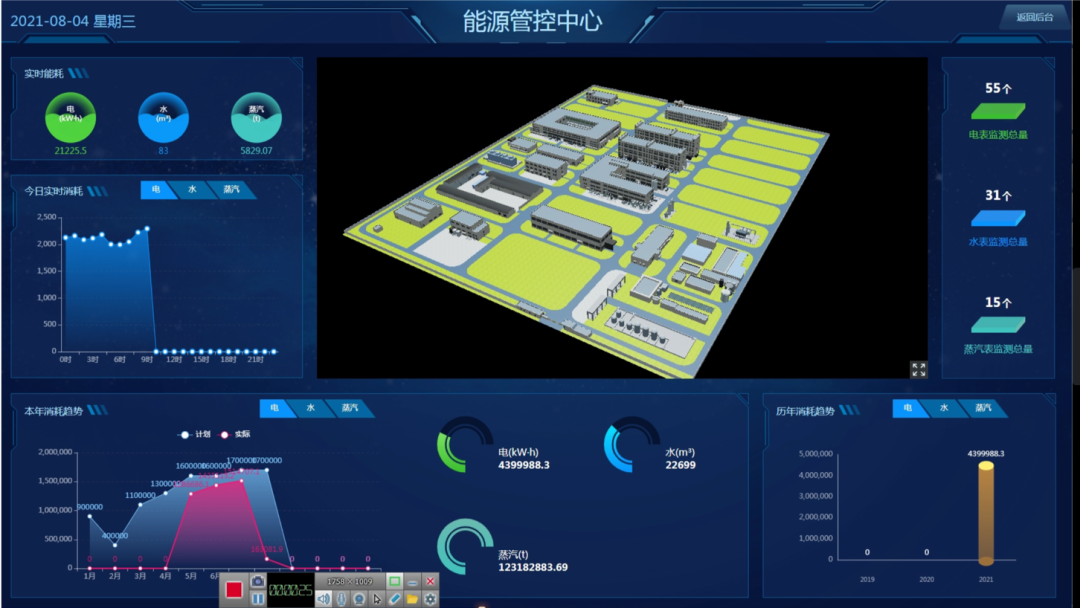Click the green 电表监测总量 block icon
This screenshot has width=1080, height=608.
[998, 111]
